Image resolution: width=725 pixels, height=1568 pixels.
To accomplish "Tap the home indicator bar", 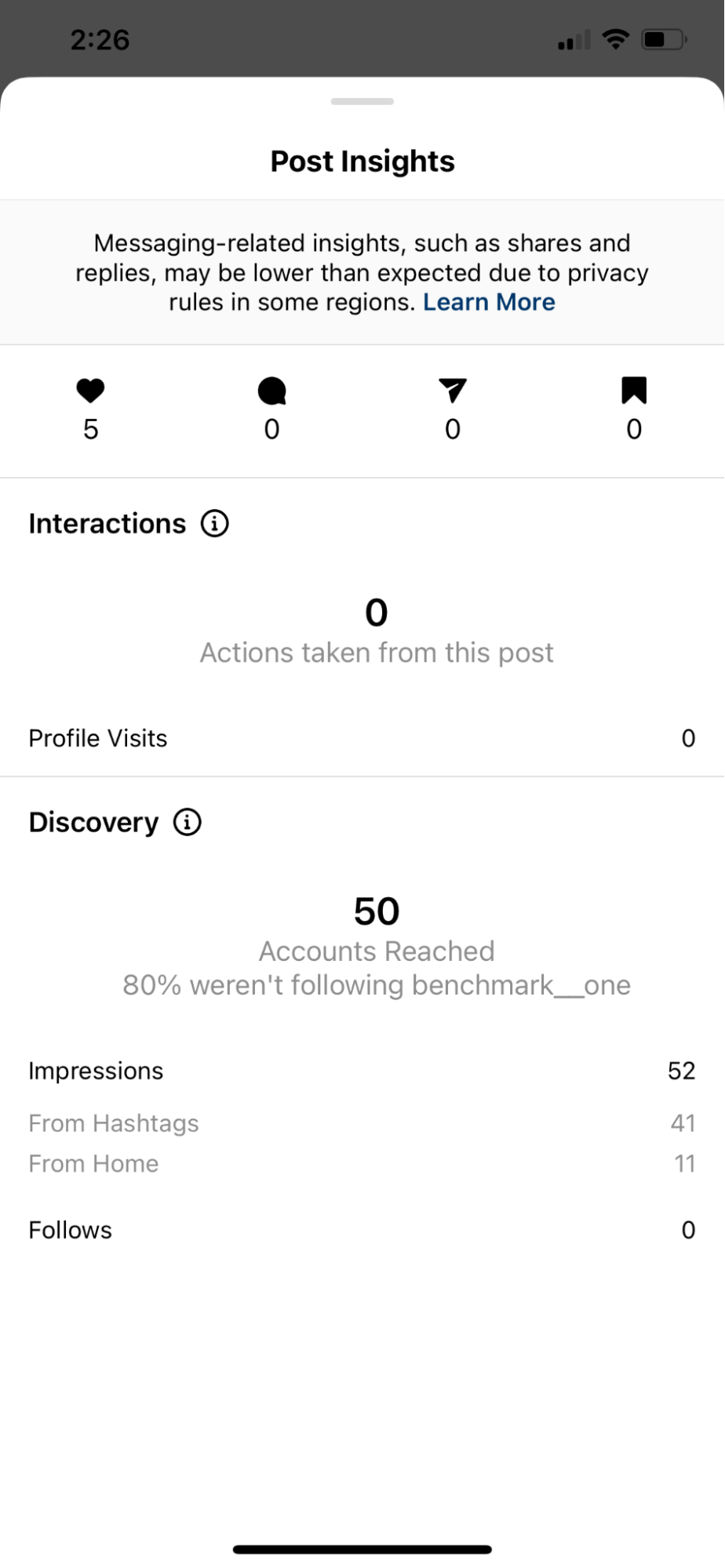I will (x=362, y=1549).
